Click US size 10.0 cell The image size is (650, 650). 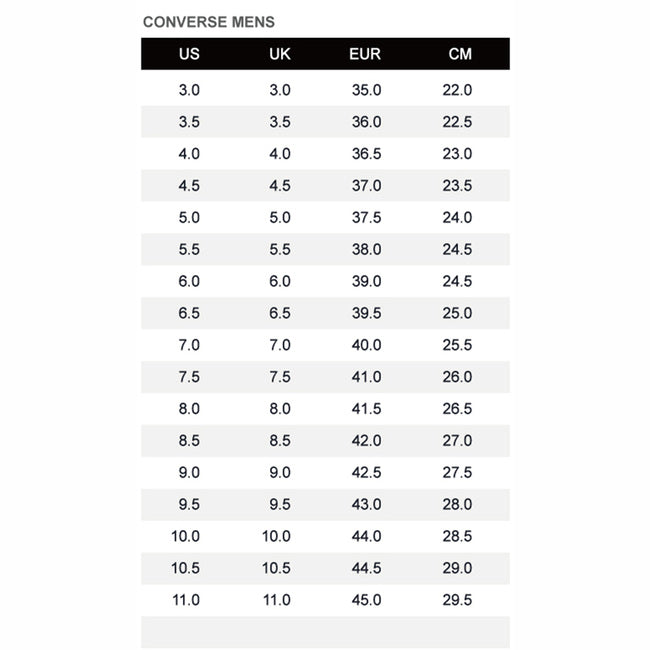(x=185, y=536)
